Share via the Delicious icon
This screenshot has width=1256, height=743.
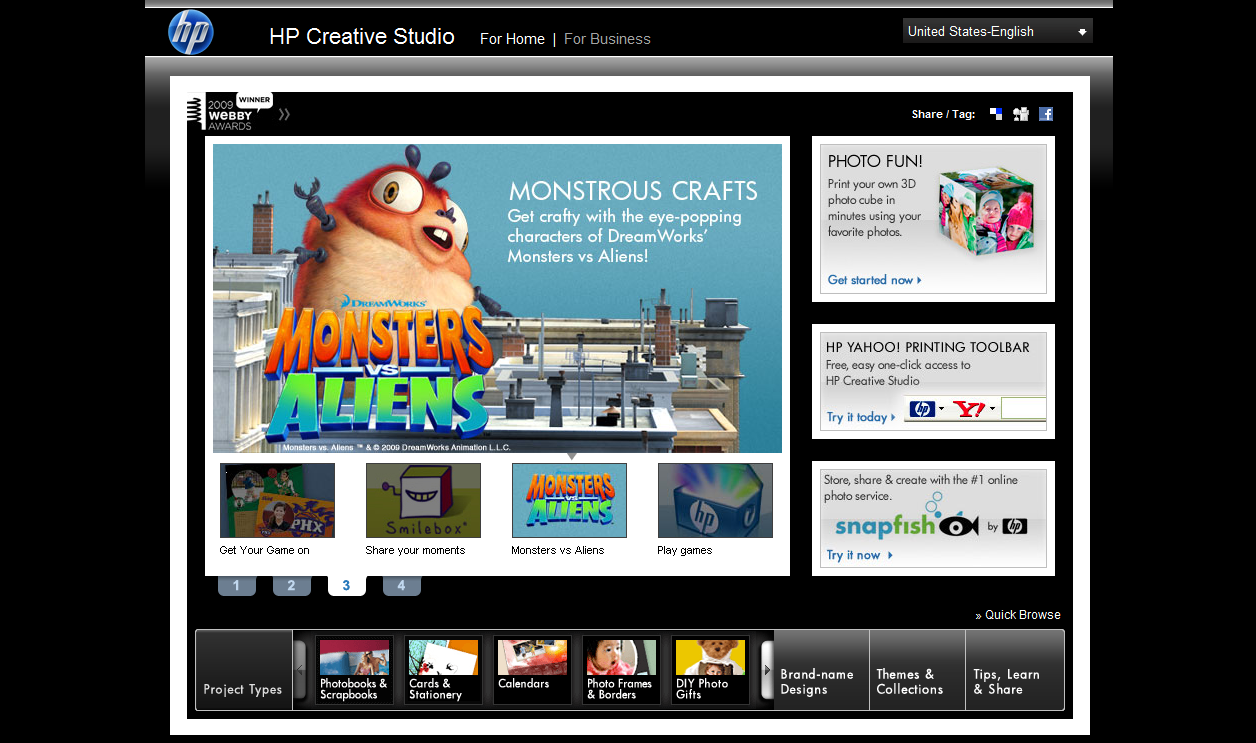coord(996,114)
